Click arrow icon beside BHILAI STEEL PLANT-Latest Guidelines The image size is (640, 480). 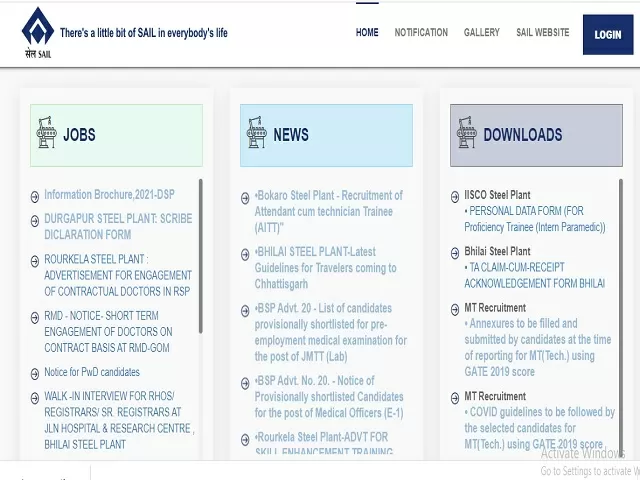click(245, 254)
